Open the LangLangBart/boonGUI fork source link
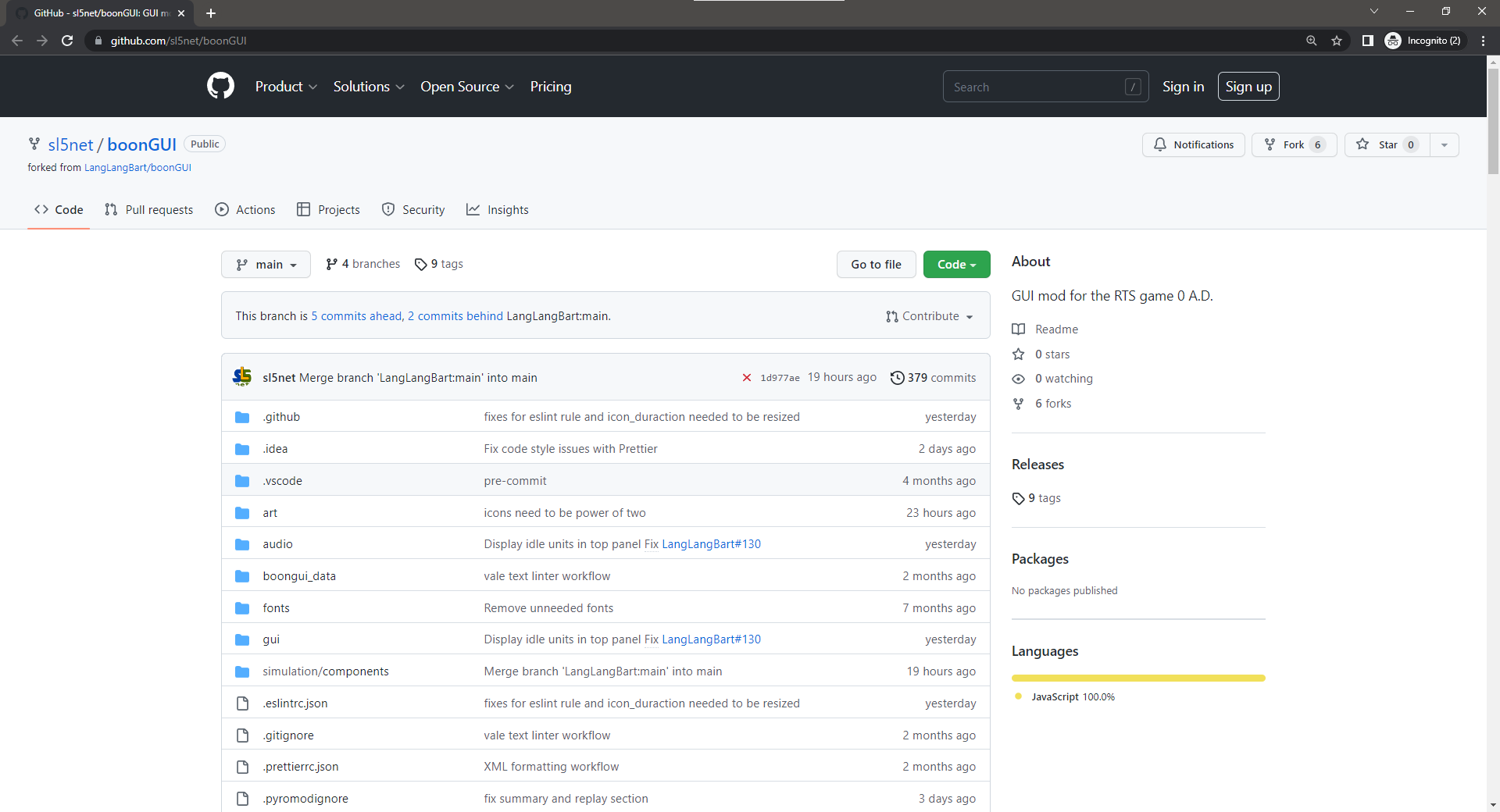This screenshot has height=812, width=1500. tap(137, 168)
